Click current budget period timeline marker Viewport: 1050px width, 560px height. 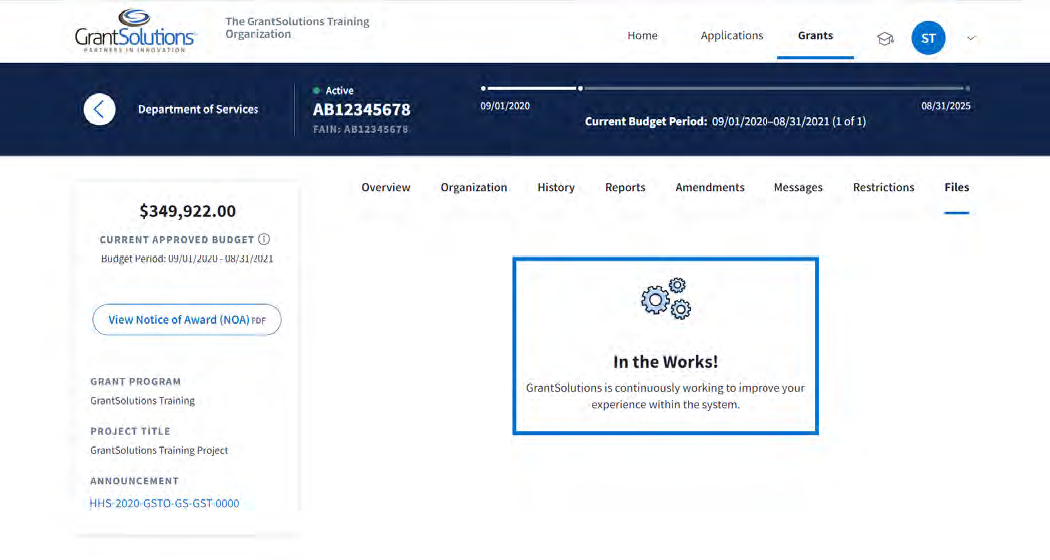coord(580,88)
